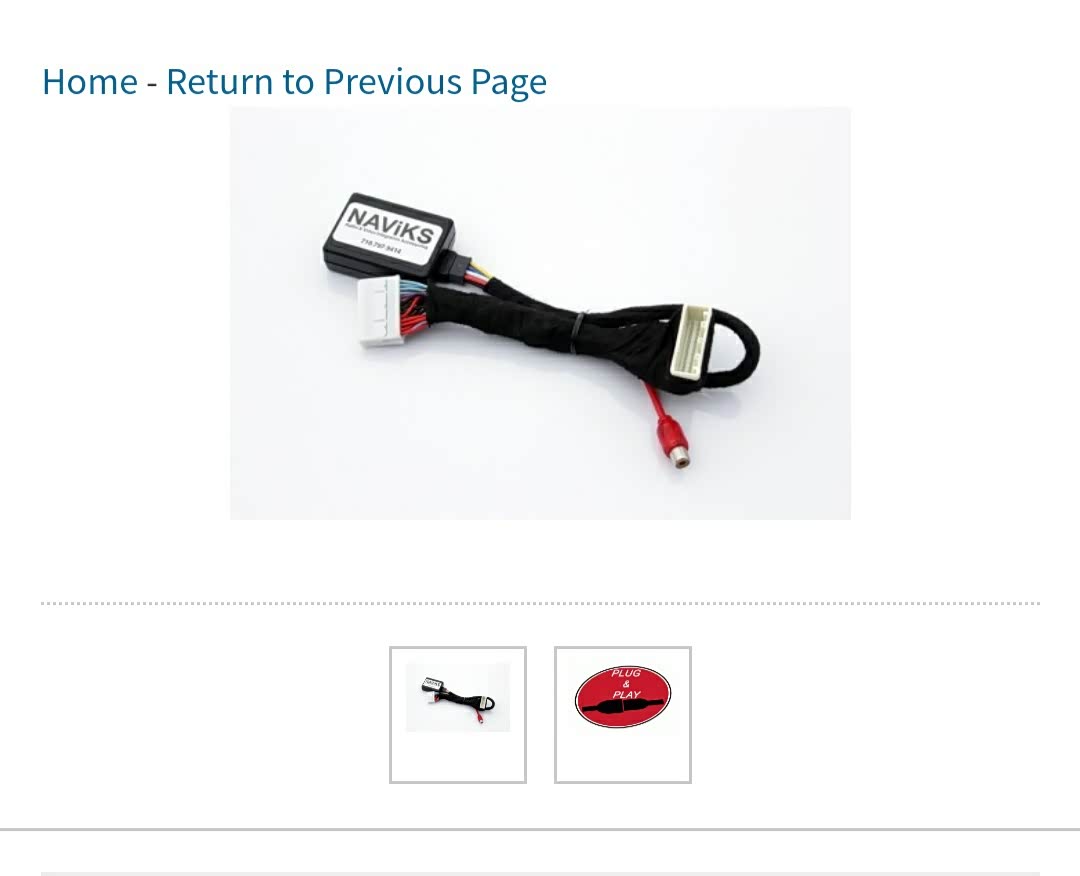Image resolution: width=1080 pixels, height=876 pixels.
Task: Click the PLUG text in red logo thumbnail
Action: pyautogui.click(x=625, y=673)
